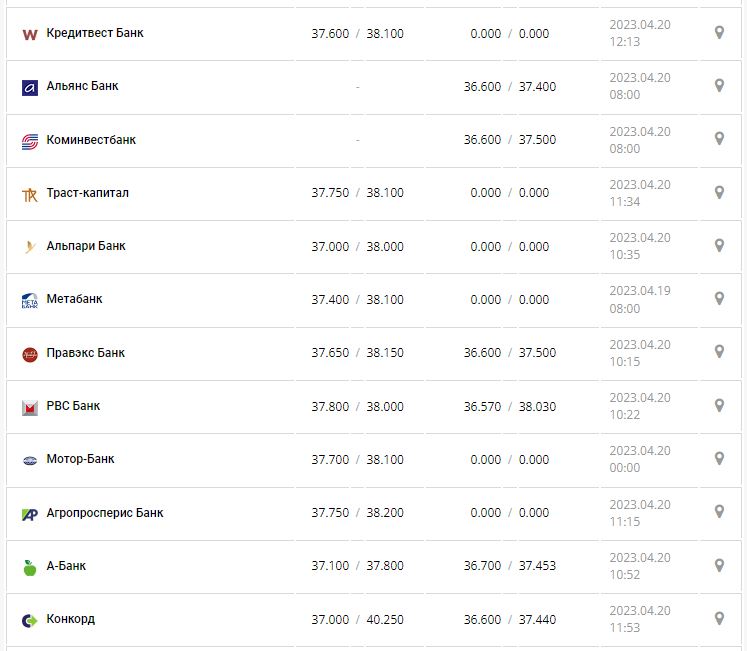The height and width of the screenshot is (651, 747).
Task: Click the 37.000 / 40.250 rate for Конкорд
Action: pyautogui.click(x=357, y=620)
